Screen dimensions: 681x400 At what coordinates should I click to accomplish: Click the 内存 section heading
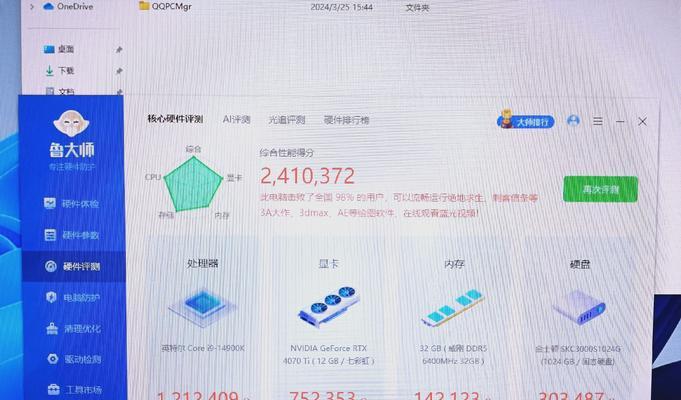pos(454,264)
